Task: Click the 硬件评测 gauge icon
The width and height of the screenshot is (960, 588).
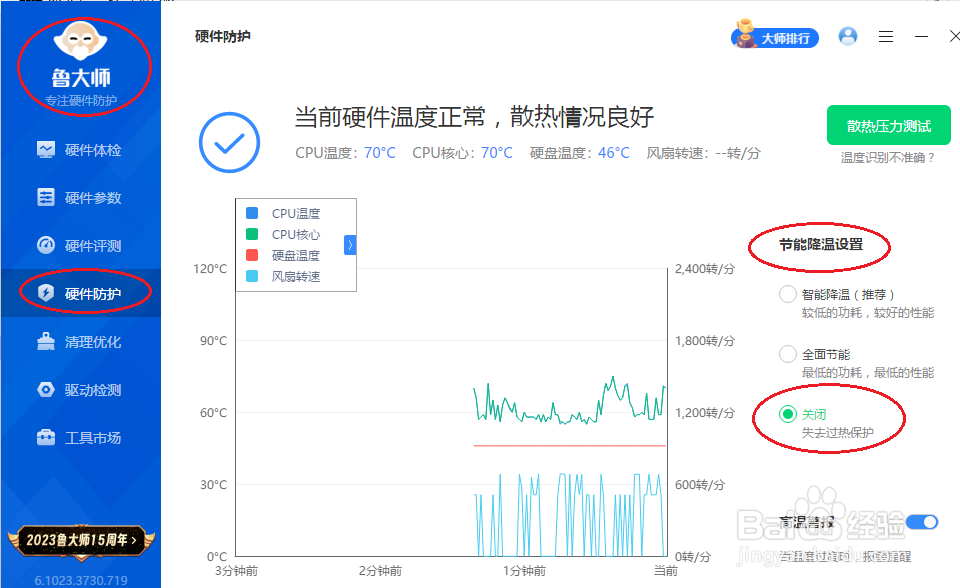Action: point(46,245)
